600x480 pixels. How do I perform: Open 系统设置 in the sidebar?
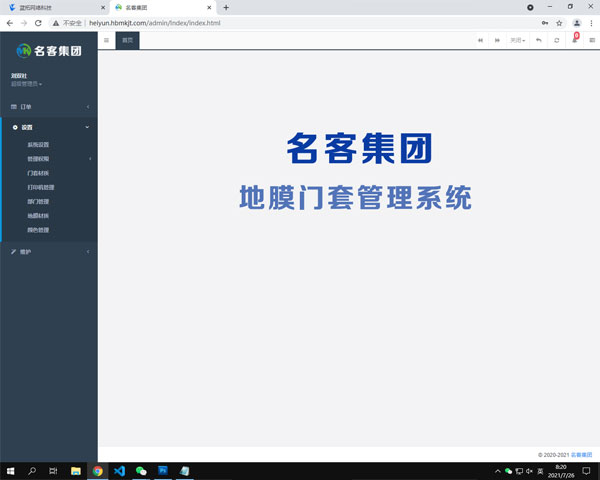(x=38, y=144)
